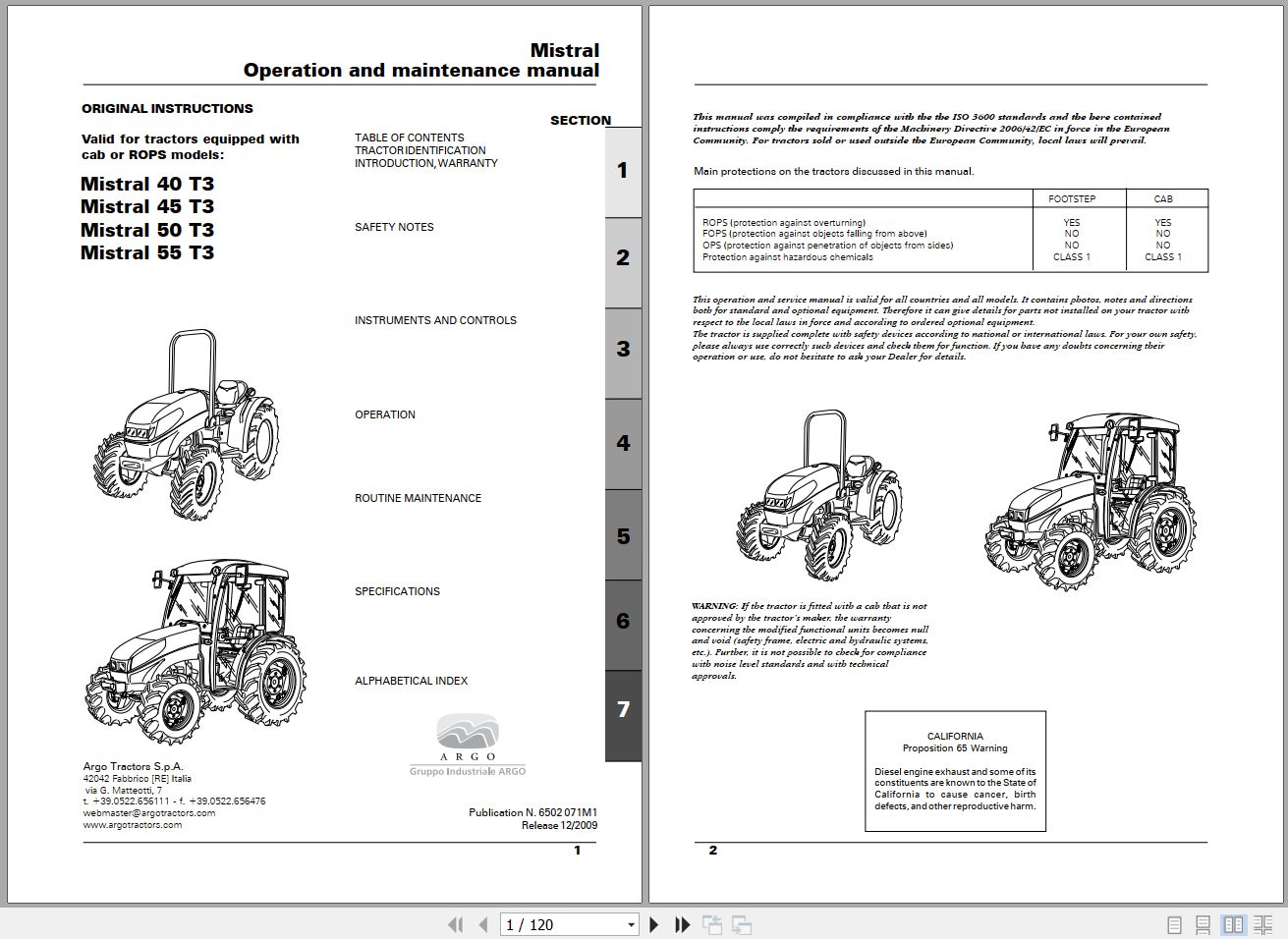
Task: Click the ROPS protection table row
Action: (x=953, y=222)
